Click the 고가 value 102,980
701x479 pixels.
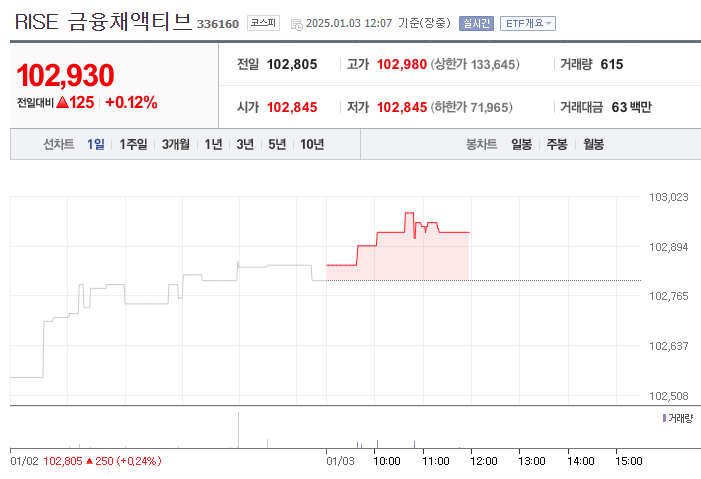(x=401, y=64)
